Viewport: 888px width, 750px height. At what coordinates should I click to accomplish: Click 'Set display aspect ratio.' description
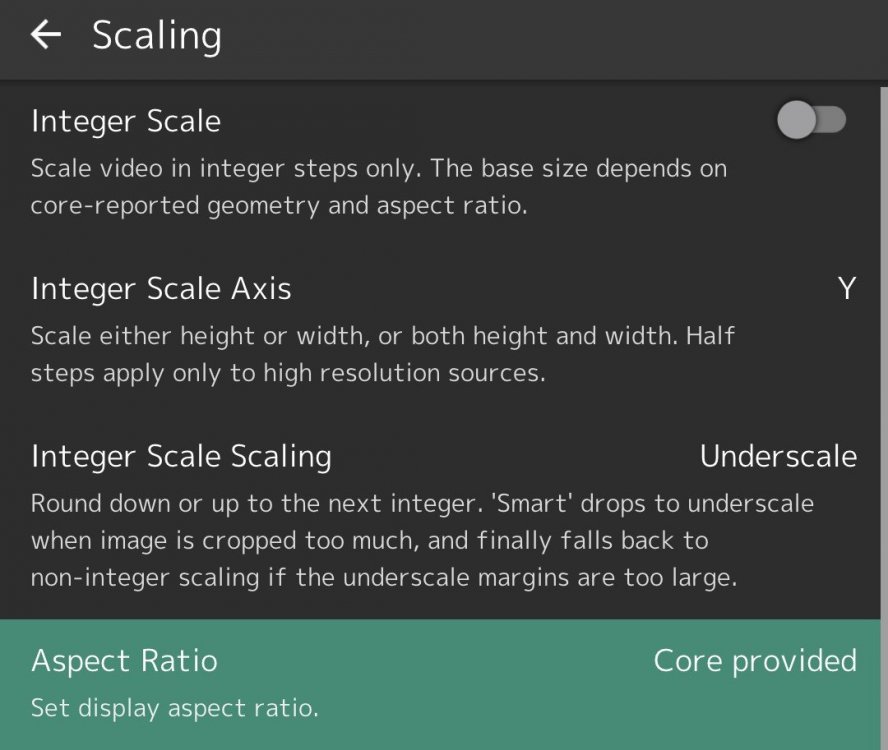click(175, 709)
